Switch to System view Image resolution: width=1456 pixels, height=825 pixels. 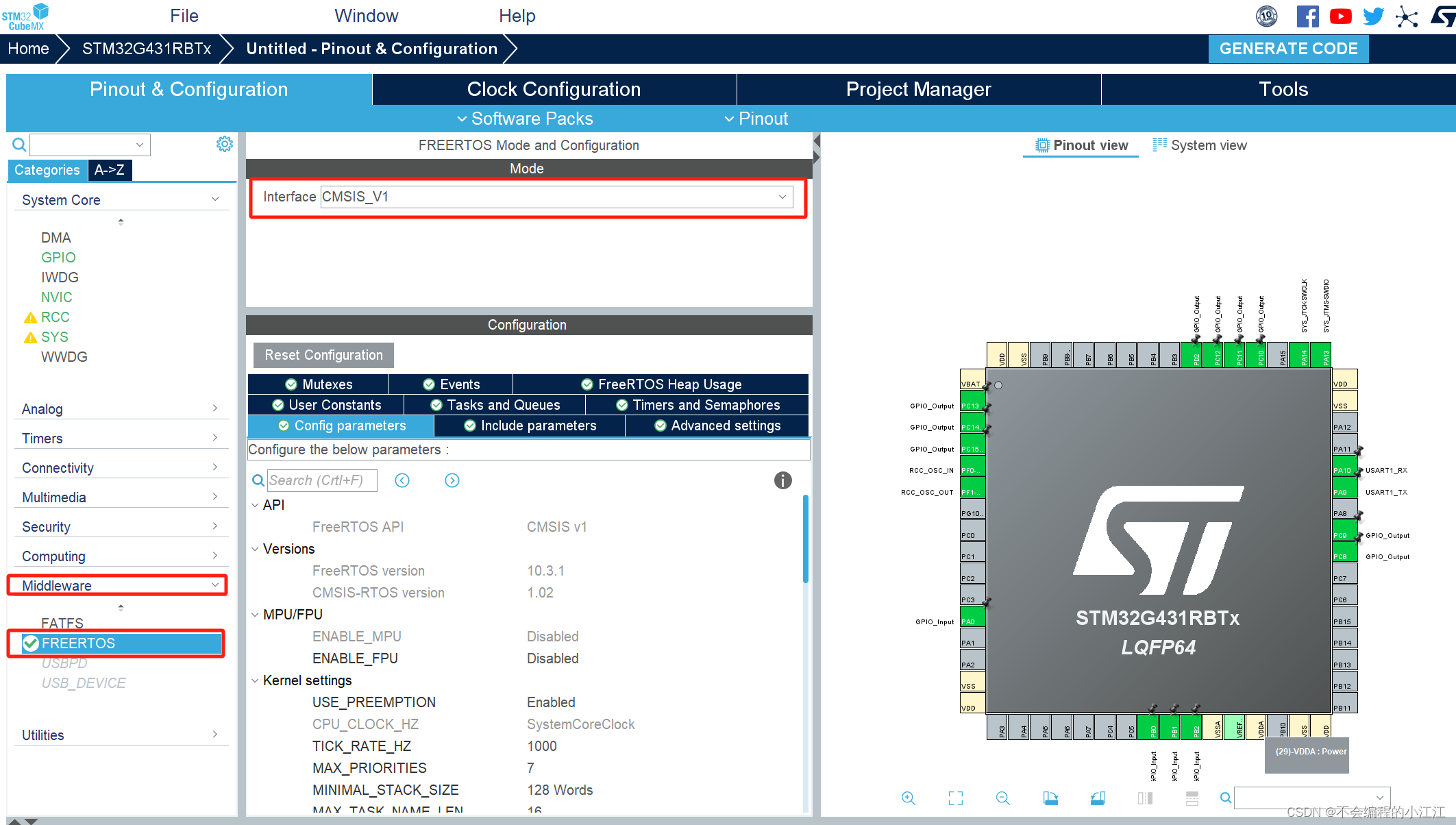[x=1199, y=145]
